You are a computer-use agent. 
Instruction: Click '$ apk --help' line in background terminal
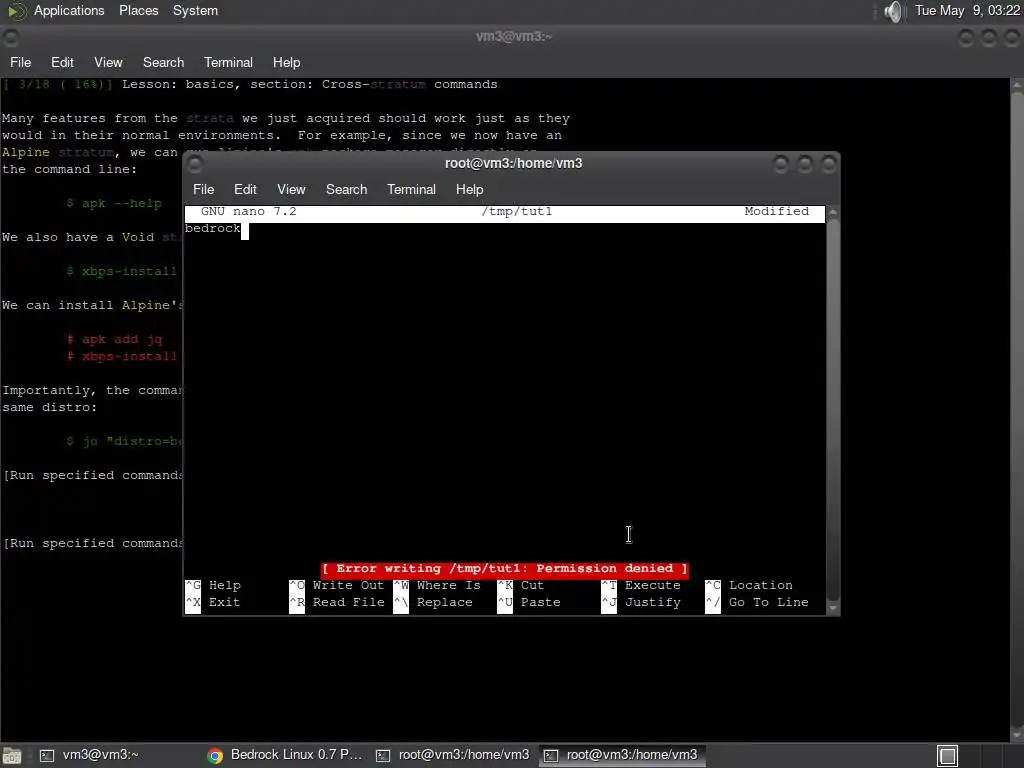click(114, 204)
